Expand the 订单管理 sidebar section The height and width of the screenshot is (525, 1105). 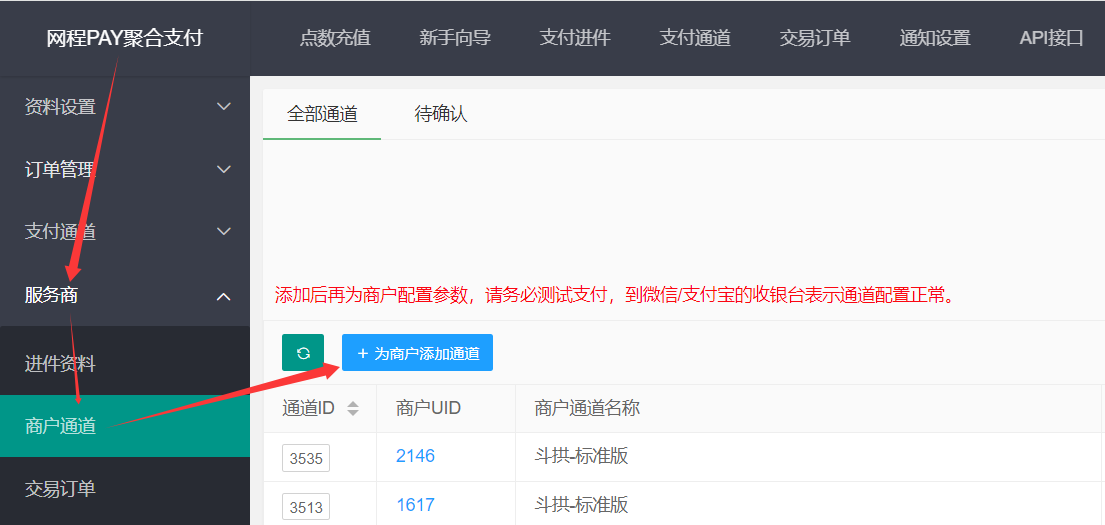[124, 170]
